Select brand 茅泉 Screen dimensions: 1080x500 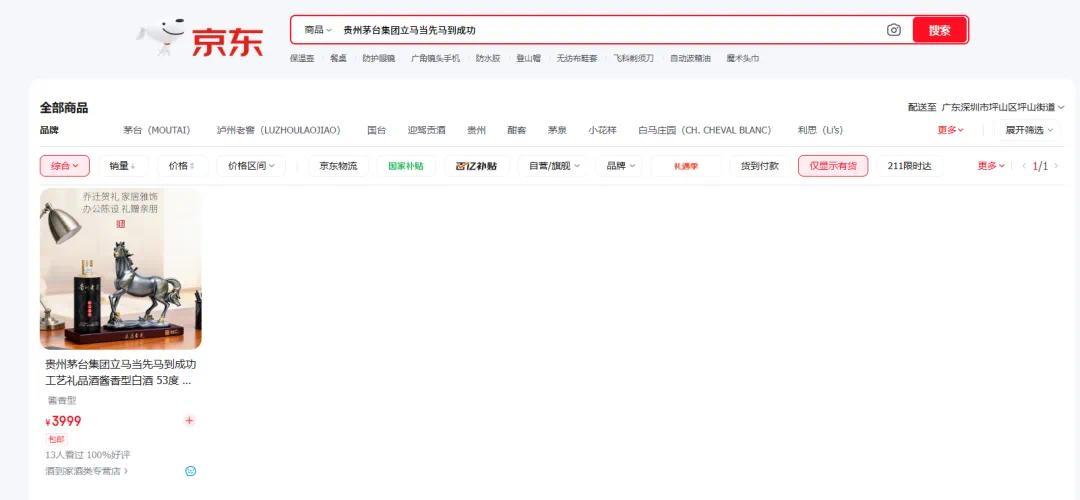[x=557, y=130]
